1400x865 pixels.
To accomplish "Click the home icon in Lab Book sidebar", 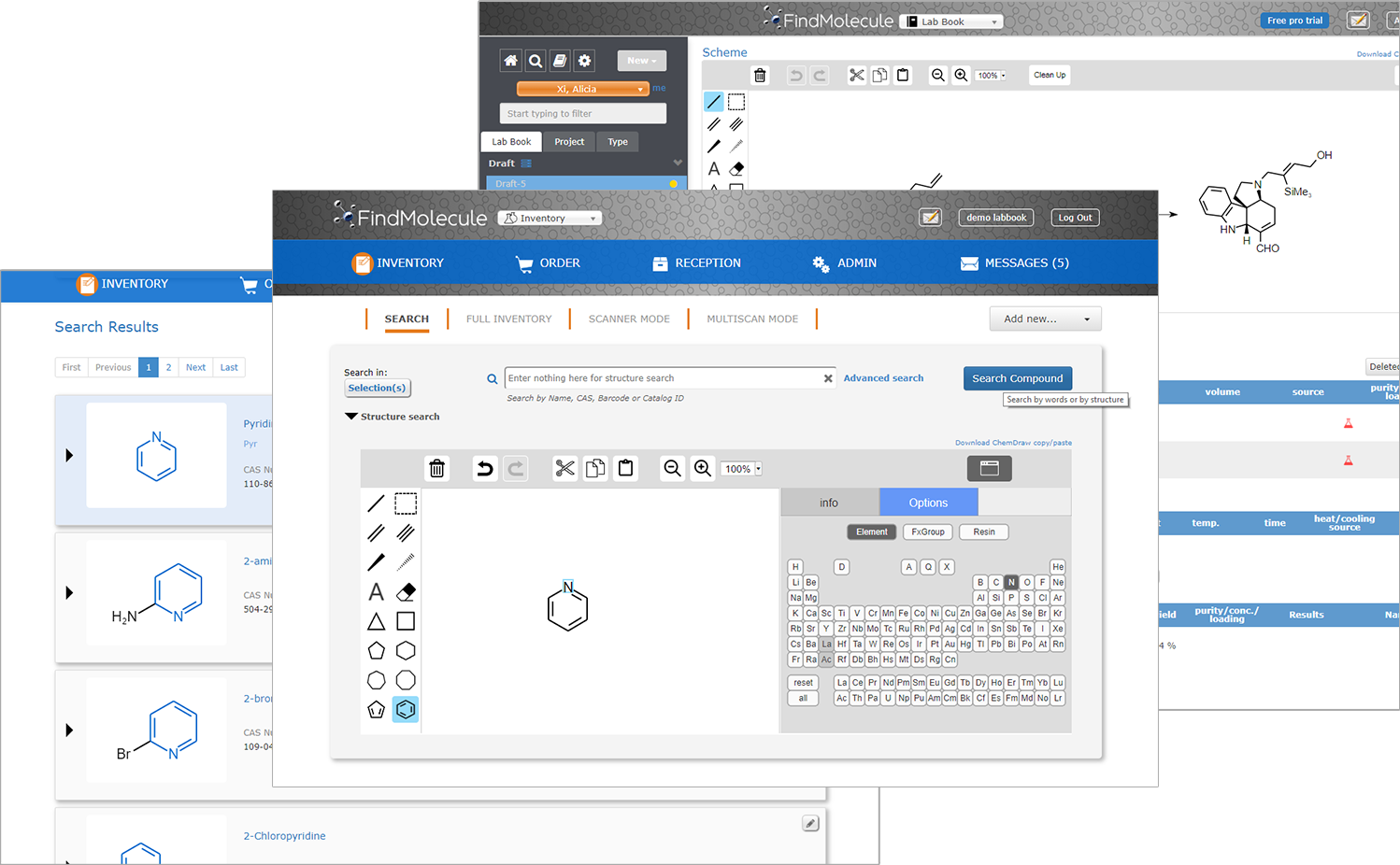I will [x=510, y=61].
